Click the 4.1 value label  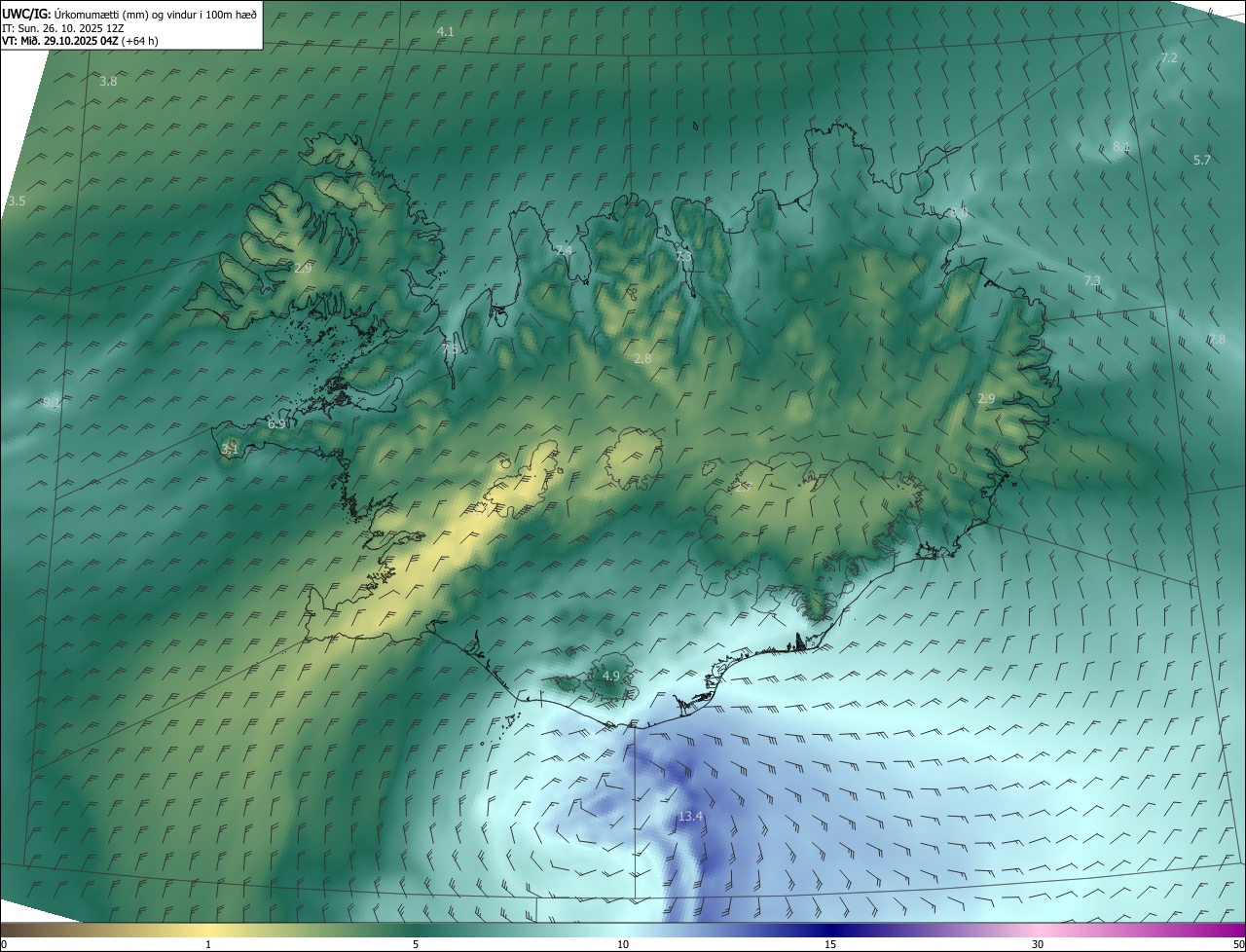[445, 32]
